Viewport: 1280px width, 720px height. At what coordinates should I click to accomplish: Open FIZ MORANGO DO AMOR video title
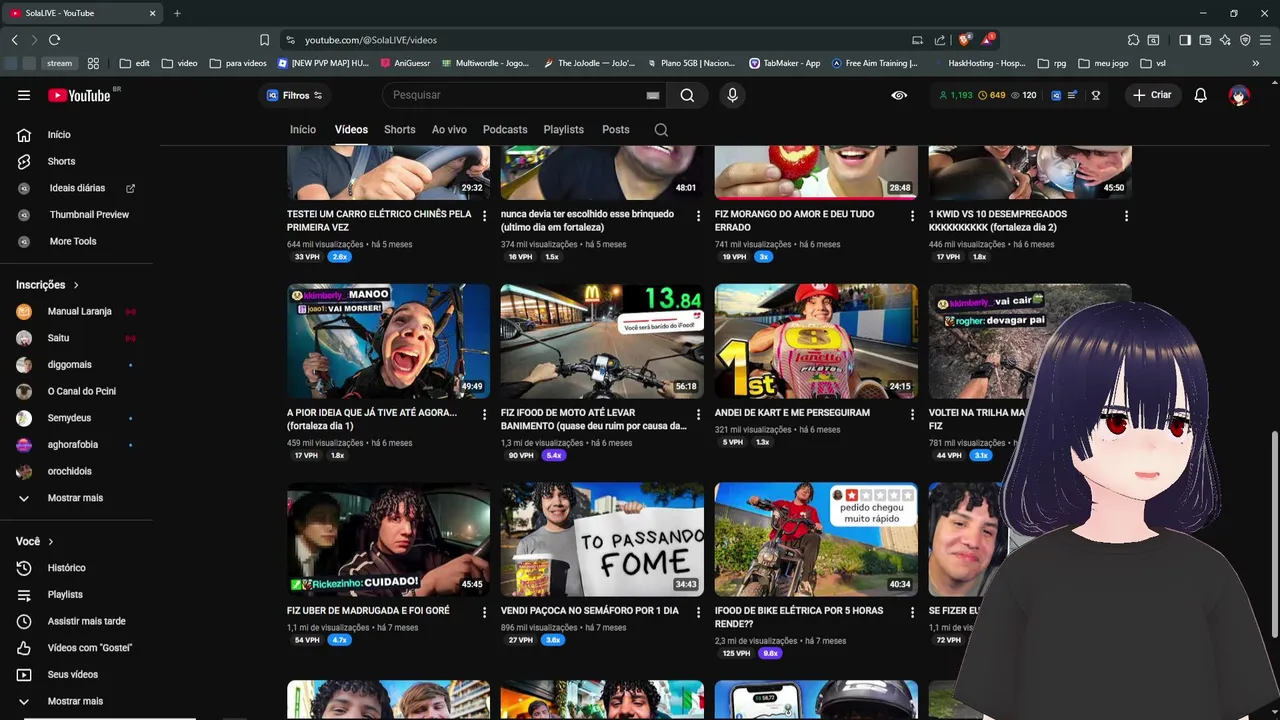(795, 220)
